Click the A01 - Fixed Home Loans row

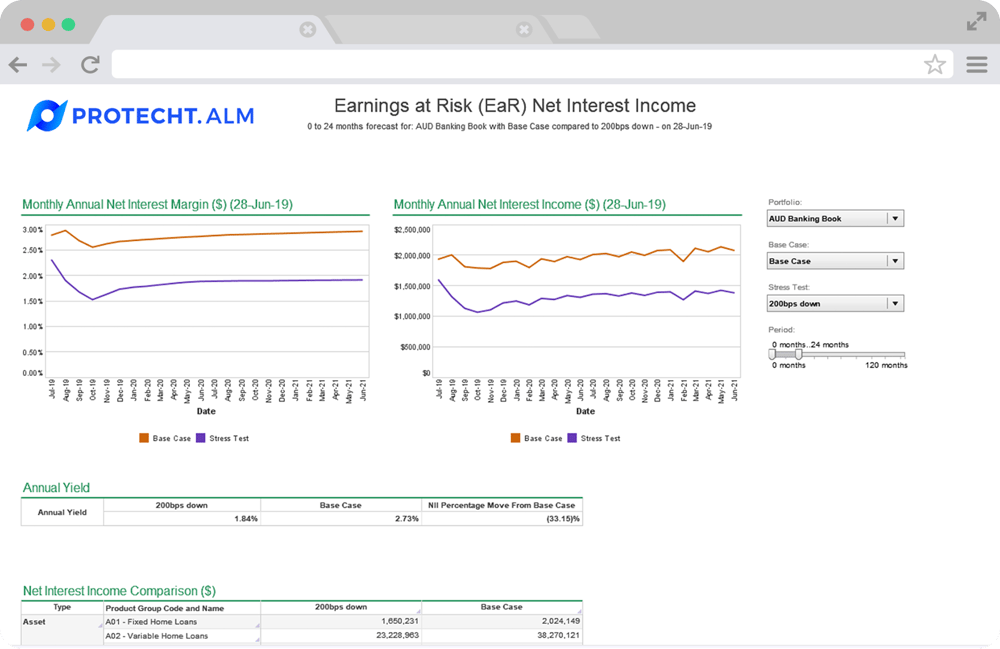(180, 621)
